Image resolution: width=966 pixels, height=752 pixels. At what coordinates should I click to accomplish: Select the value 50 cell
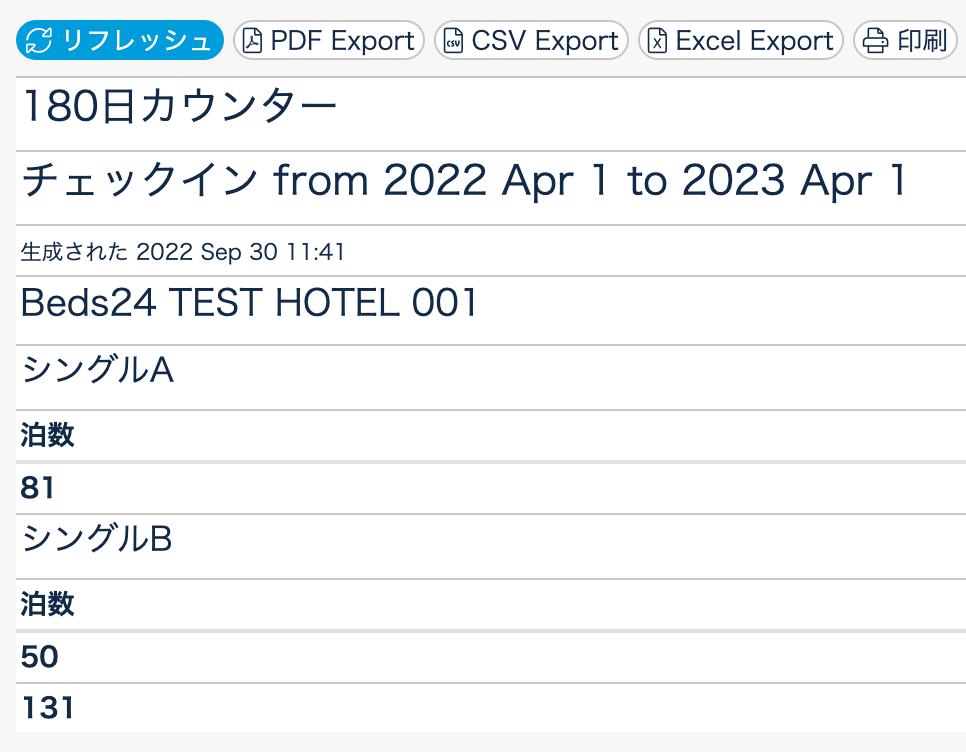coord(40,657)
